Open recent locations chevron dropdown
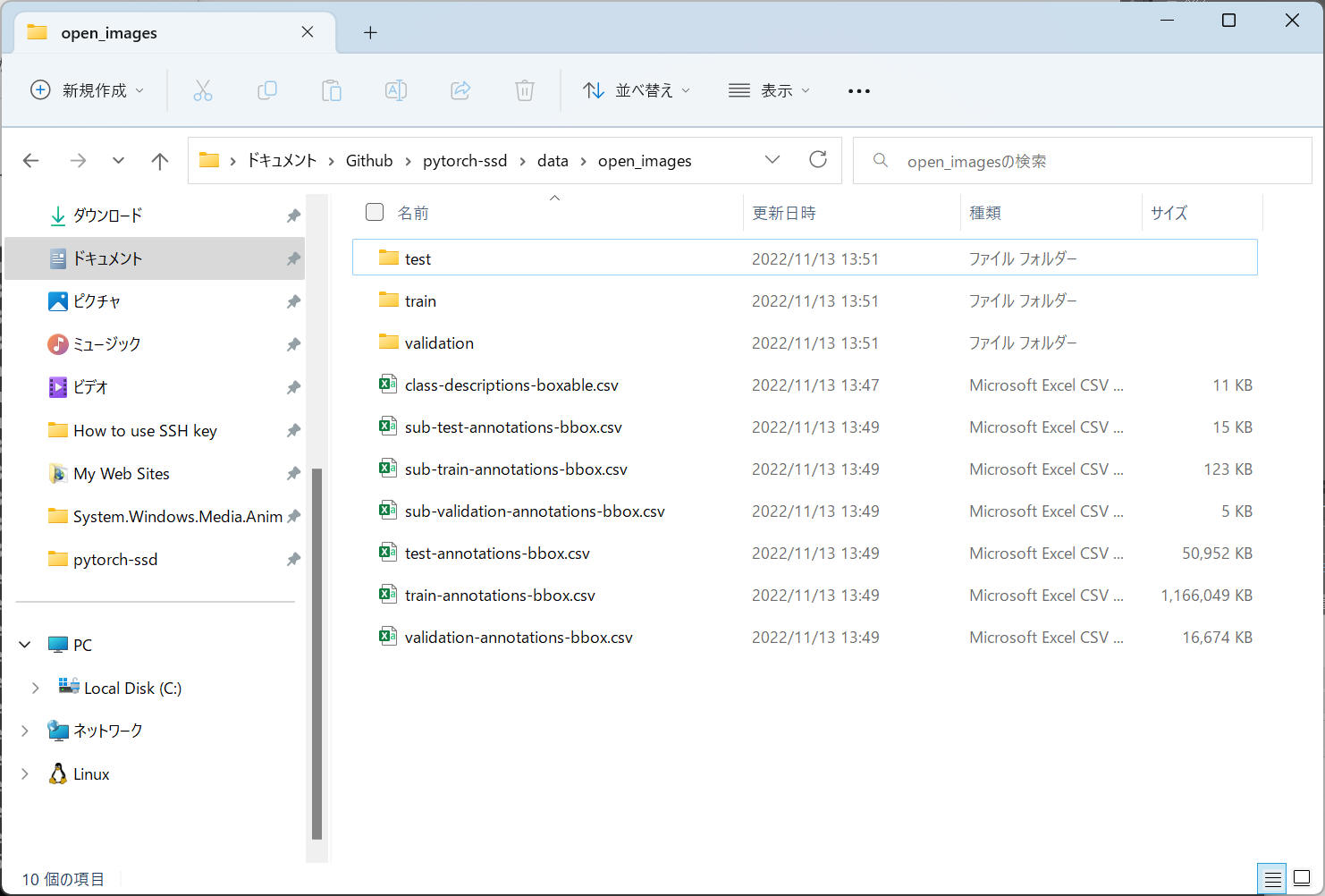The height and width of the screenshot is (896, 1325). pyautogui.click(x=118, y=161)
